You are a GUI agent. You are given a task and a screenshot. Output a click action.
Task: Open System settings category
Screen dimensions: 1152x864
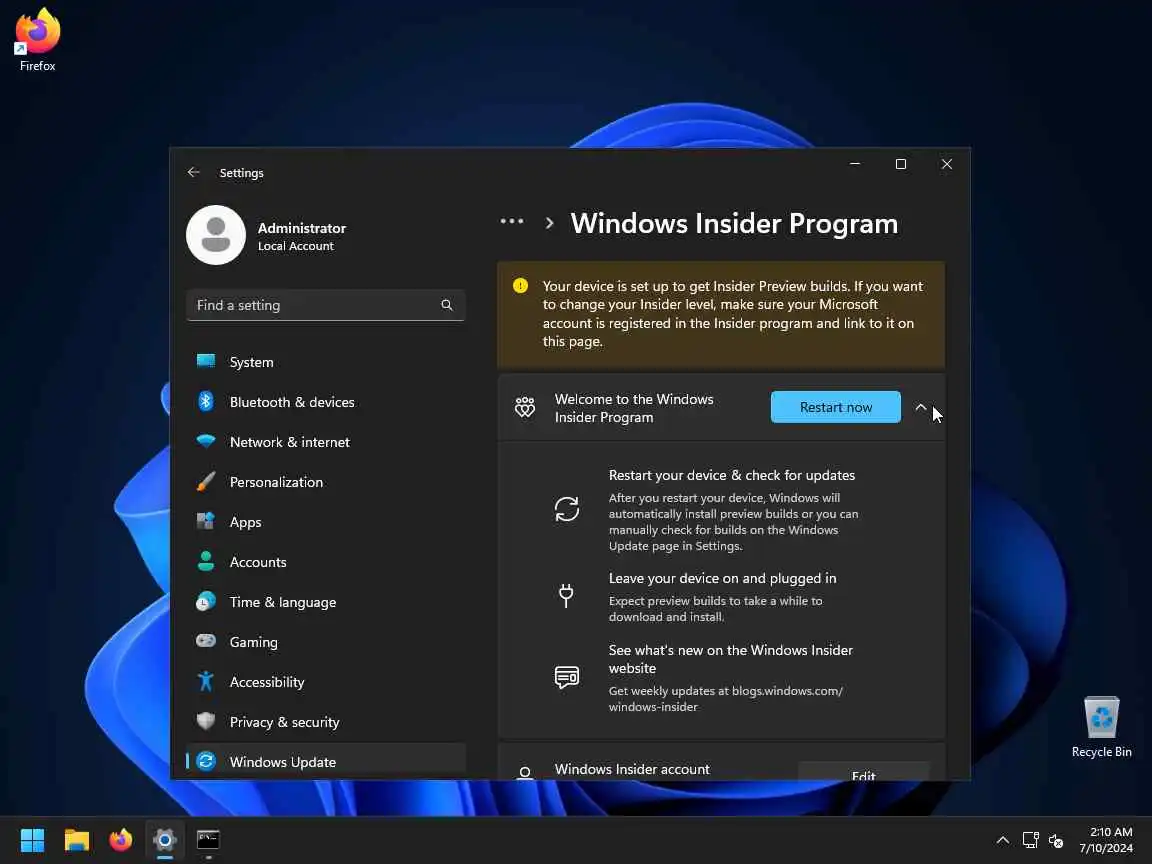[x=325, y=361]
